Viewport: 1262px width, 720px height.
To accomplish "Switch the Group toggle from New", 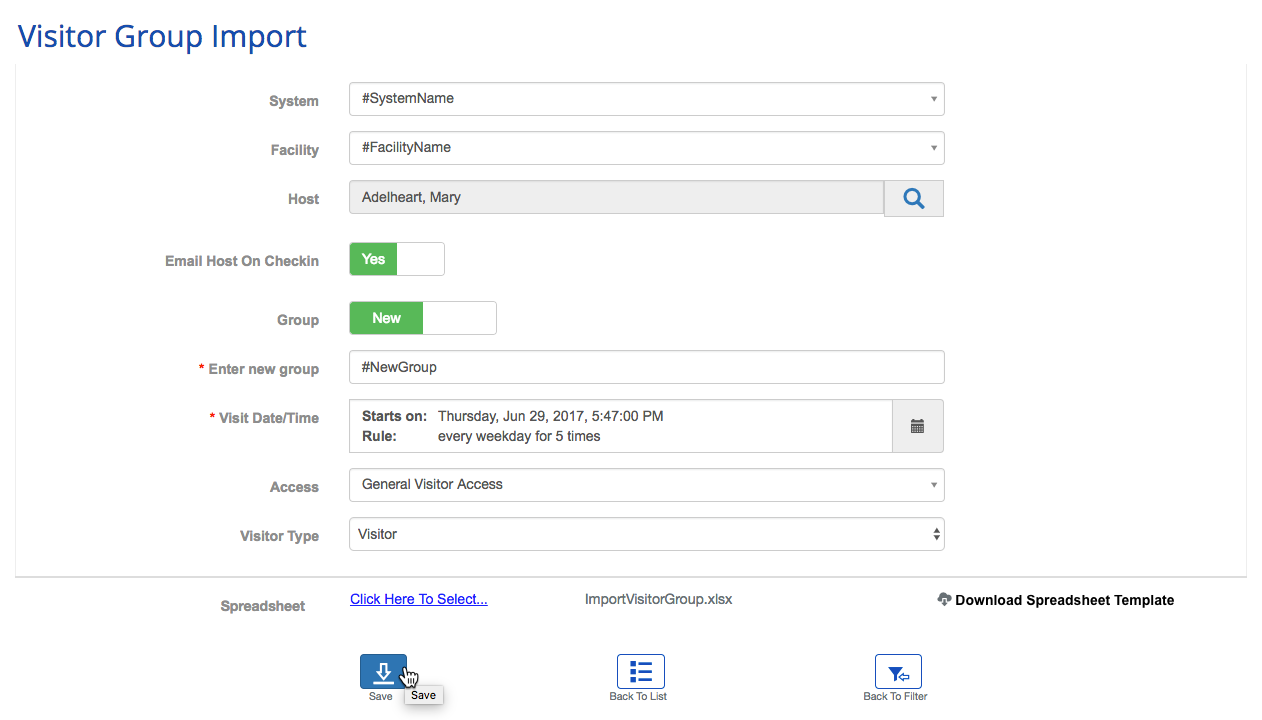I will (x=422, y=318).
